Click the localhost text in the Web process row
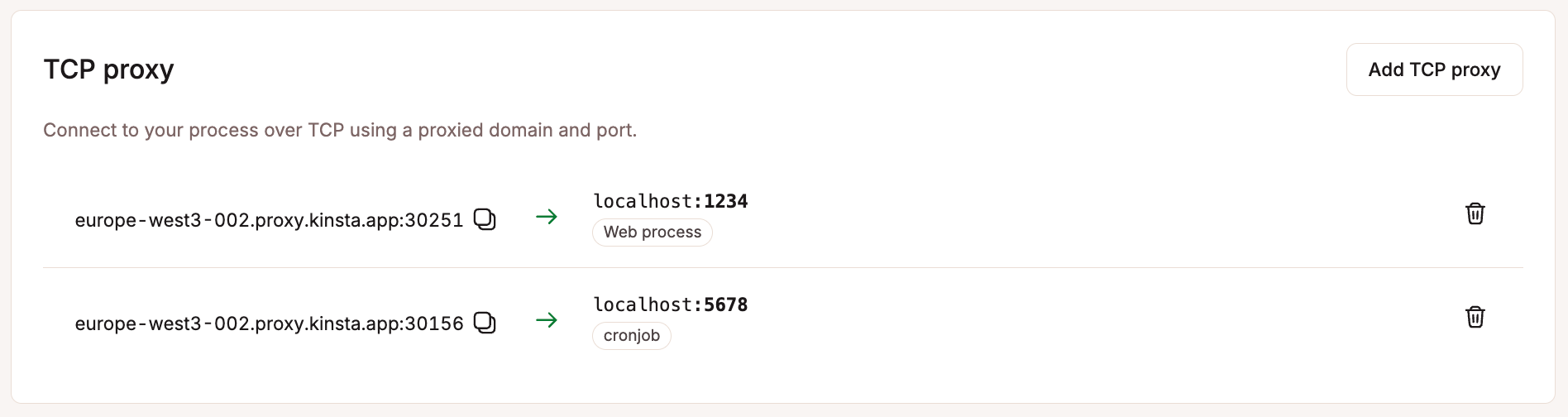This screenshot has width=1568, height=417. [x=642, y=201]
